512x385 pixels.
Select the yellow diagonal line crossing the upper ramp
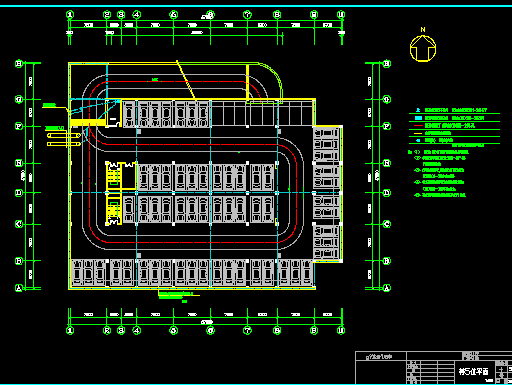click(186, 80)
